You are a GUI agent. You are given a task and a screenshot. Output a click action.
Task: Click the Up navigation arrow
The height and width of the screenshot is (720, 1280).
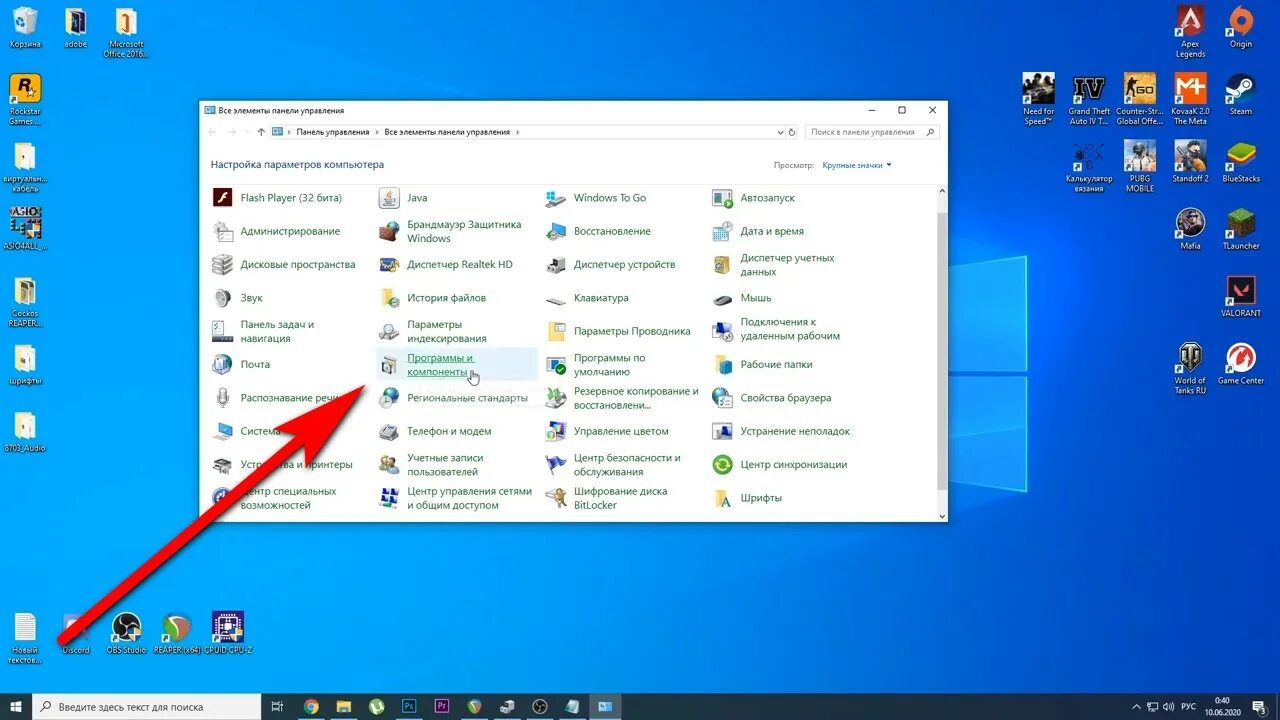[261, 132]
